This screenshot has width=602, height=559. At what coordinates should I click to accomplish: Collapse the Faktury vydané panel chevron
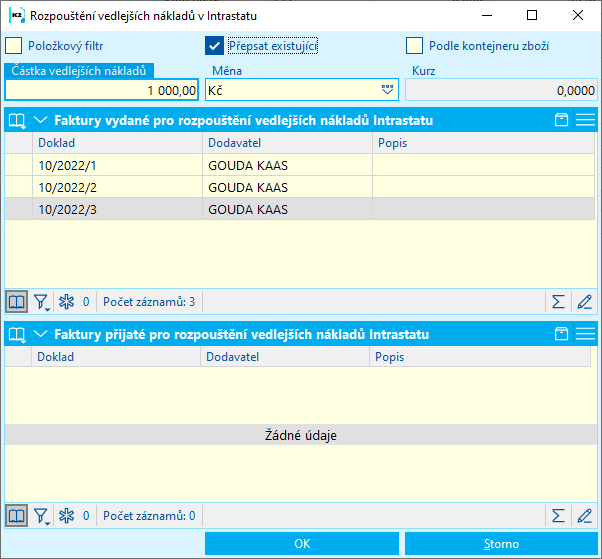[x=41, y=120]
